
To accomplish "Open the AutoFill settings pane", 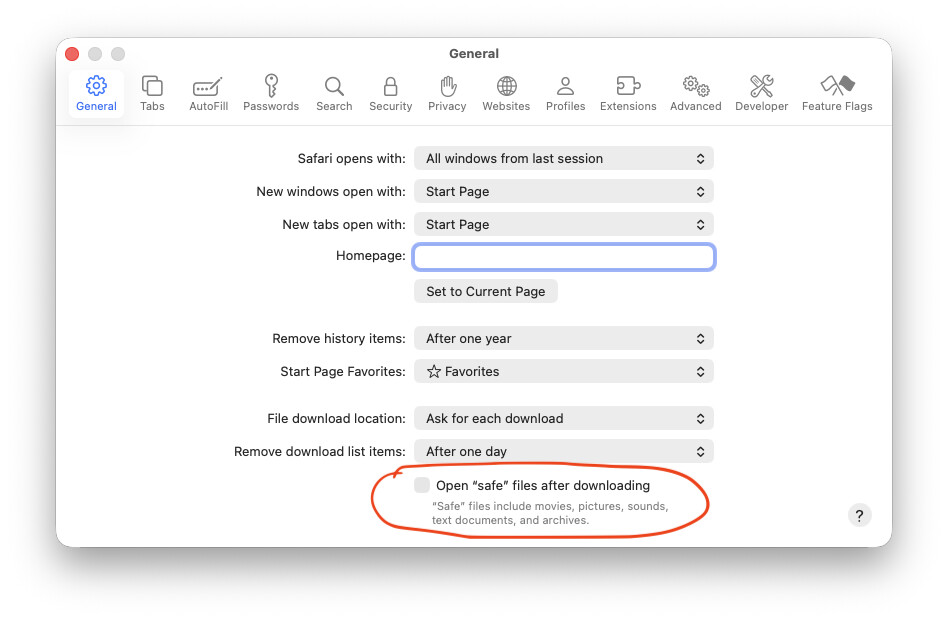I will pyautogui.click(x=208, y=94).
